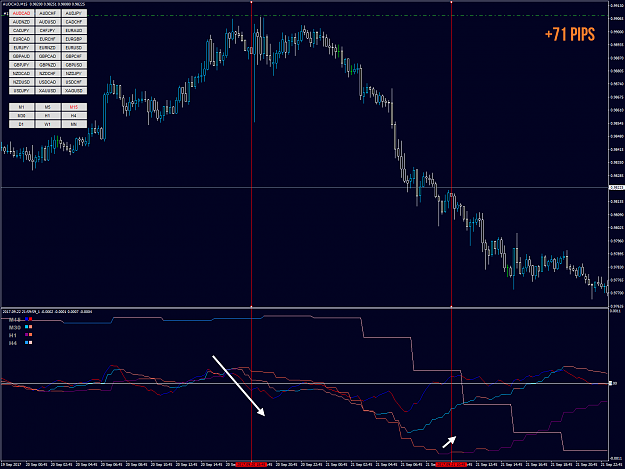Click the H4 label in indicator legend
The width and height of the screenshot is (625, 469).
coord(13,343)
